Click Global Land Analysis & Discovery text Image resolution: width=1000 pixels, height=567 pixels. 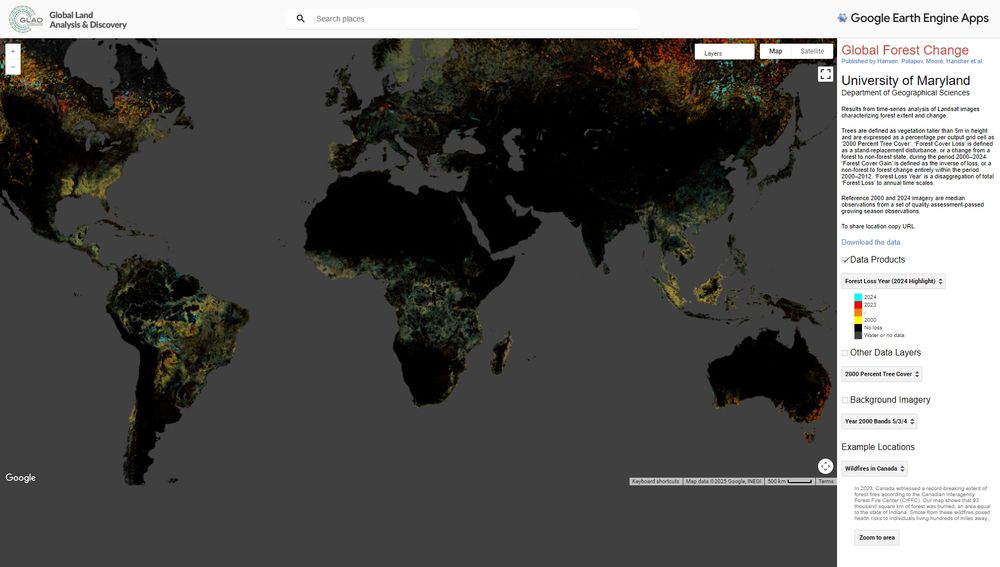[88, 20]
